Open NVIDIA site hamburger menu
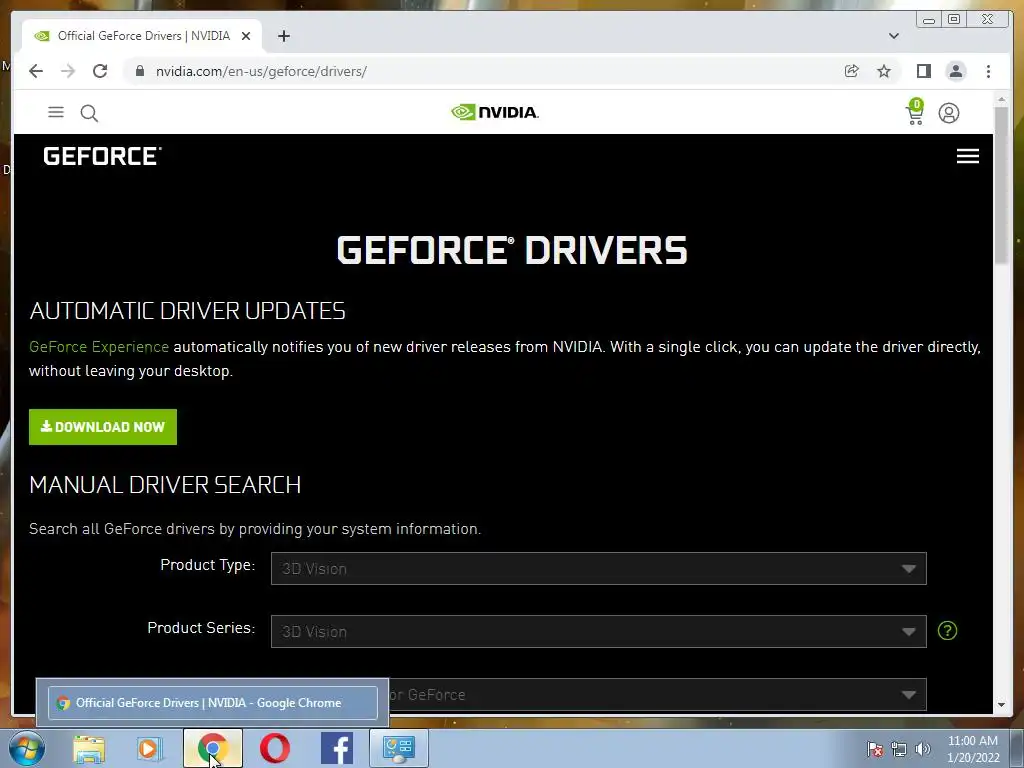This screenshot has height=768, width=1024. pos(56,112)
